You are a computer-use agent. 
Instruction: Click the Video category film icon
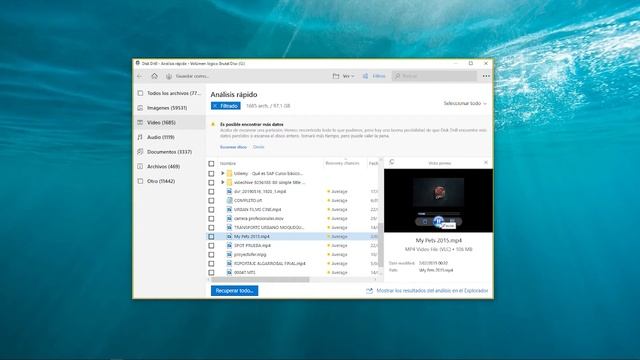coord(140,122)
